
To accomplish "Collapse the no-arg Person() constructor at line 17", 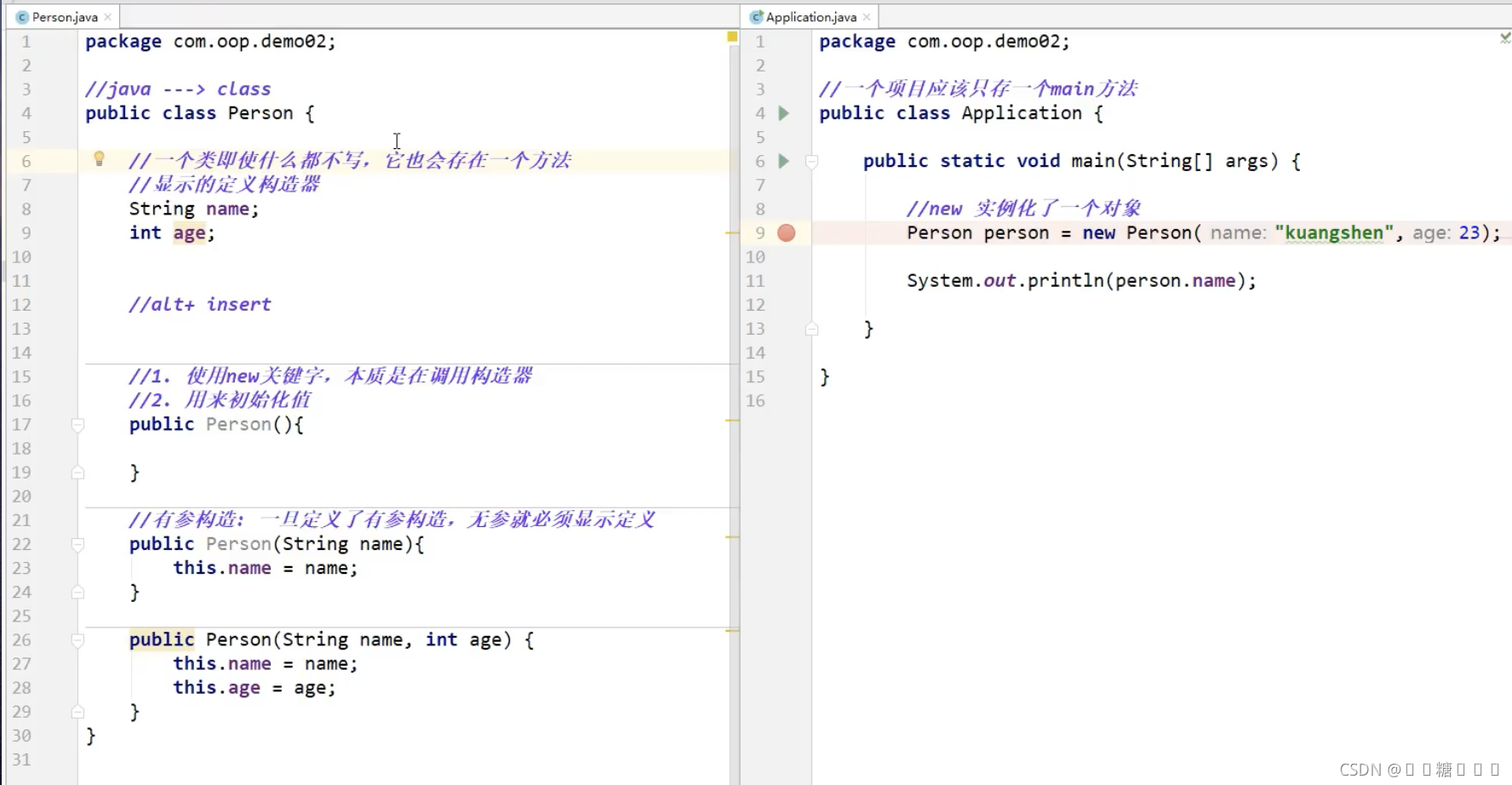I will (x=77, y=424).
